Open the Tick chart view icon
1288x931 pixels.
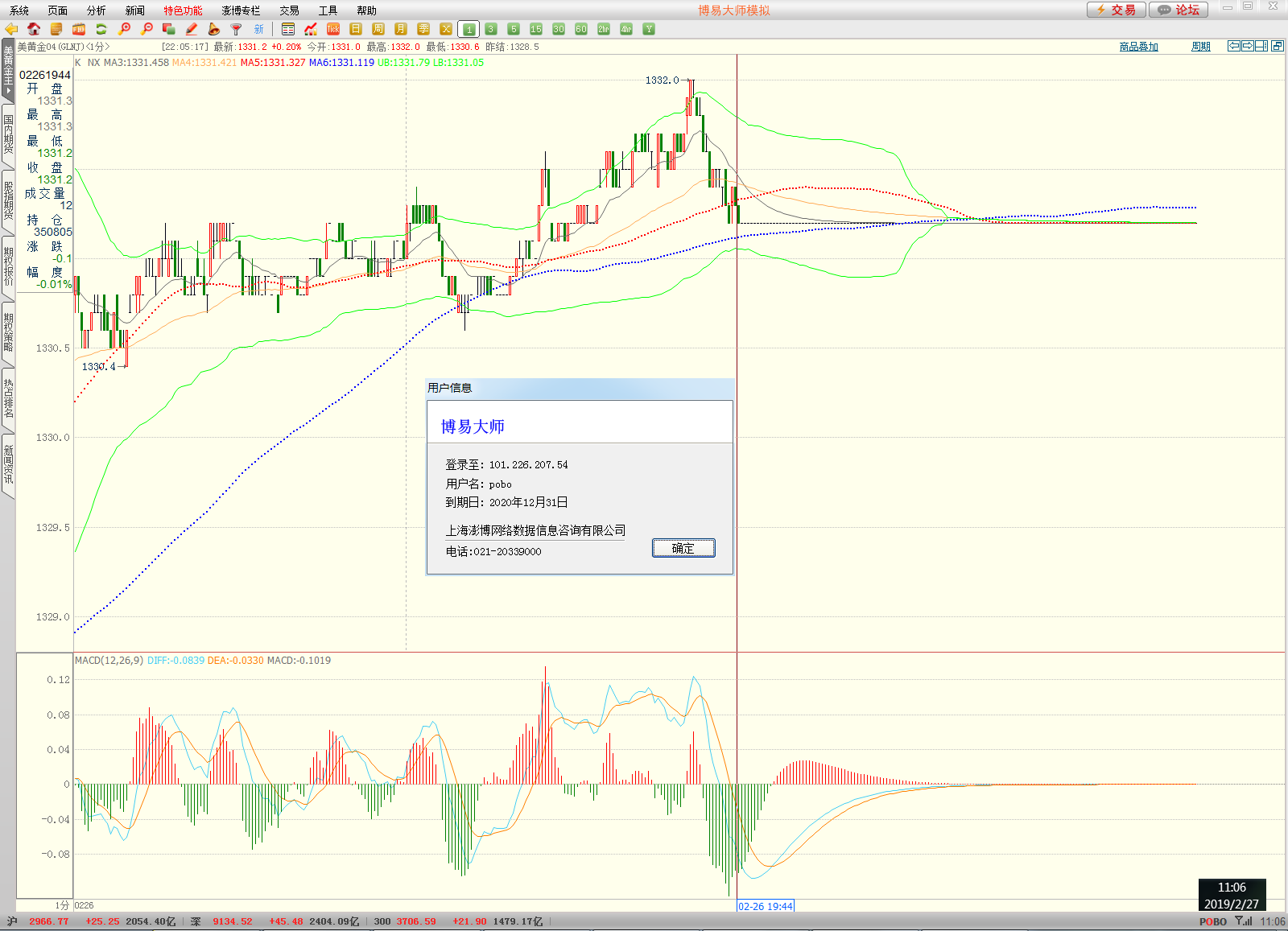(x=333, y=29)
